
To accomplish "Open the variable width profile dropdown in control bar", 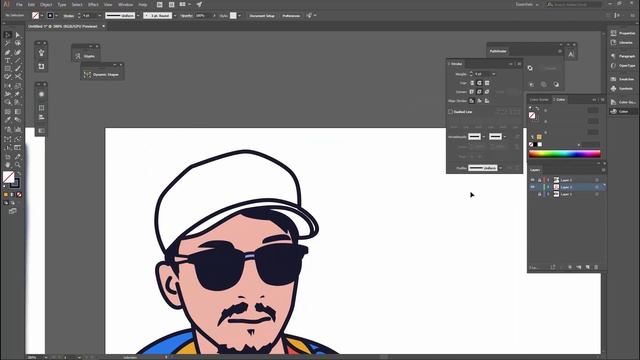I will pos(138,16).
